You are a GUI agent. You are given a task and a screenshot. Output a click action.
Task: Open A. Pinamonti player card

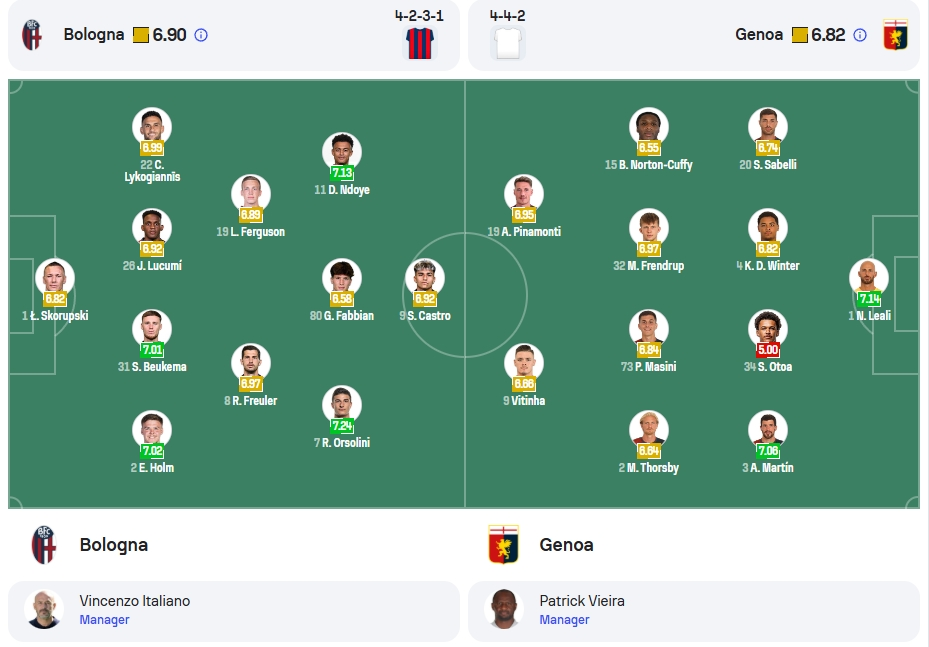pyautogui.click(x=524, y=206)
